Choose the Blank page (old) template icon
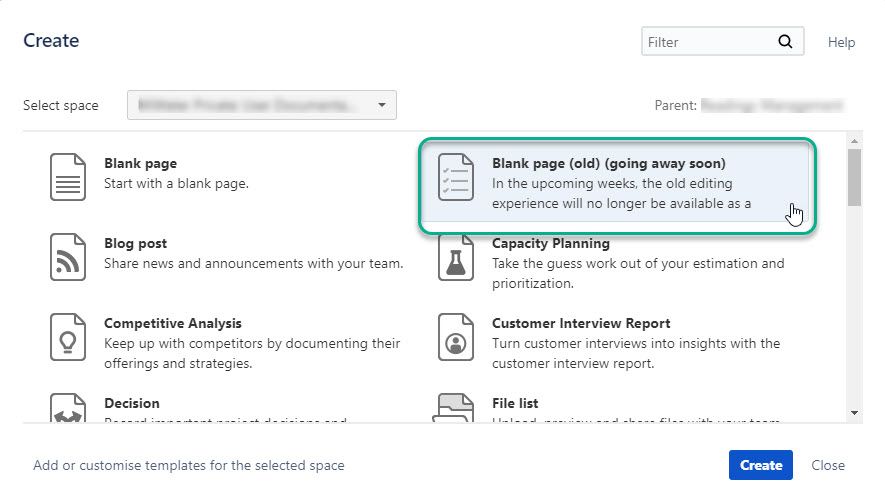The width and height of the screenshot is (885, 494). tap(455, 177)
